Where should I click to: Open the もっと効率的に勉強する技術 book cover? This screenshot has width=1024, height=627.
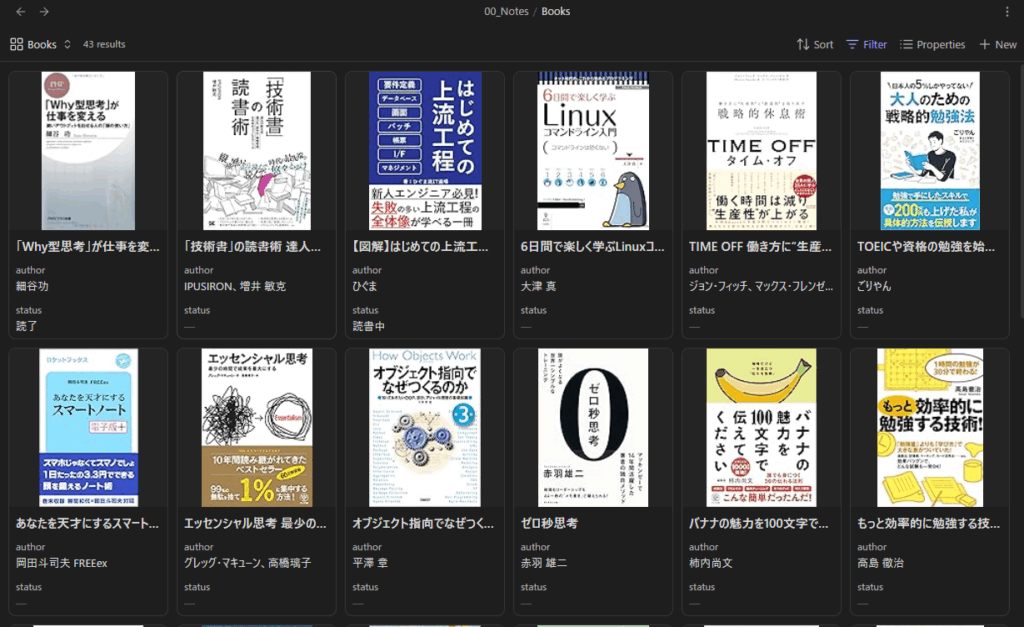(930, 428)
